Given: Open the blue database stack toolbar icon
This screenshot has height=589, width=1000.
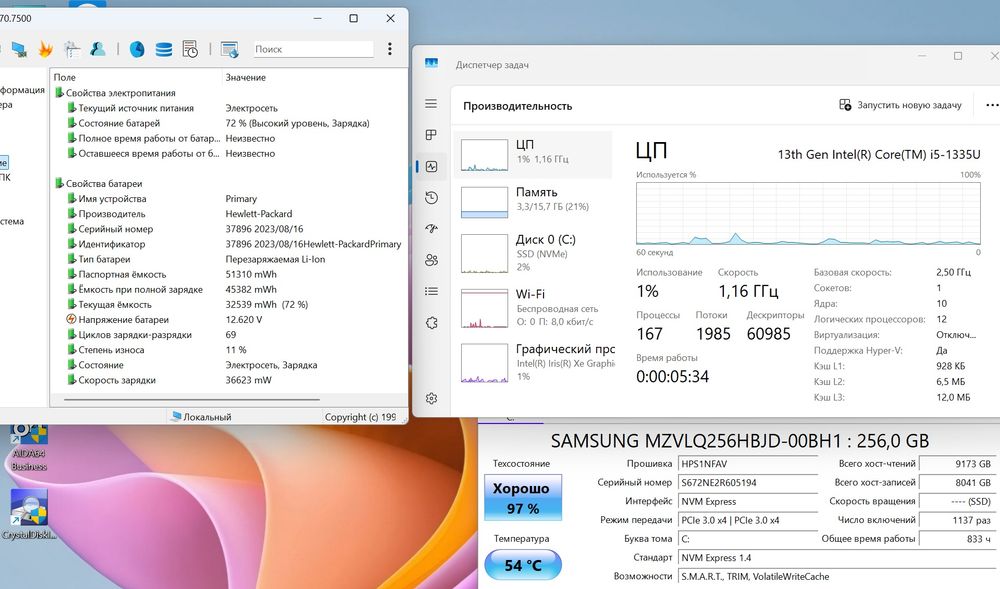Looking at the screenshot, I should tap(164, 49).
